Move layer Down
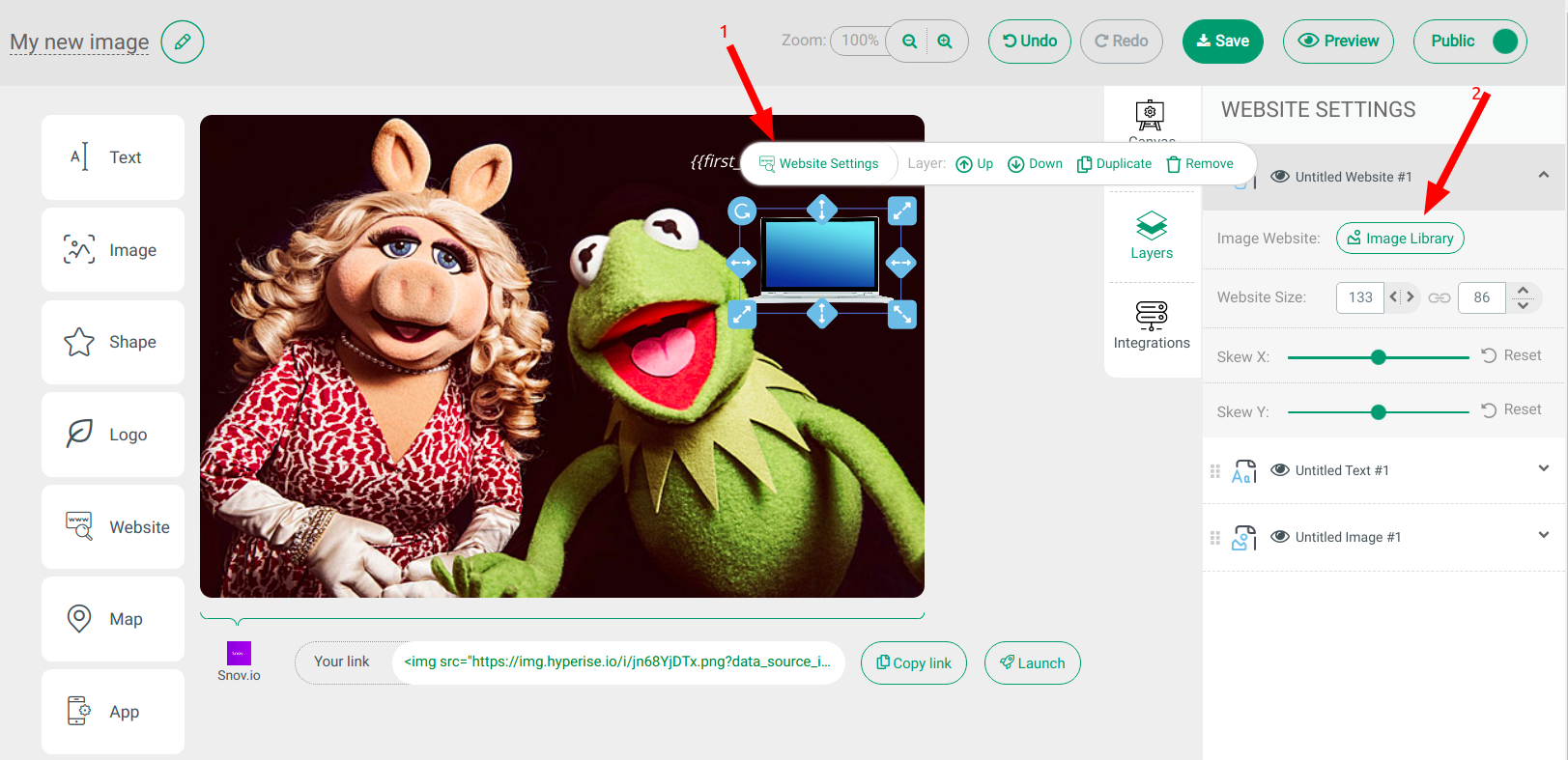1568x760 pixels. click(x=1035, y=164)
